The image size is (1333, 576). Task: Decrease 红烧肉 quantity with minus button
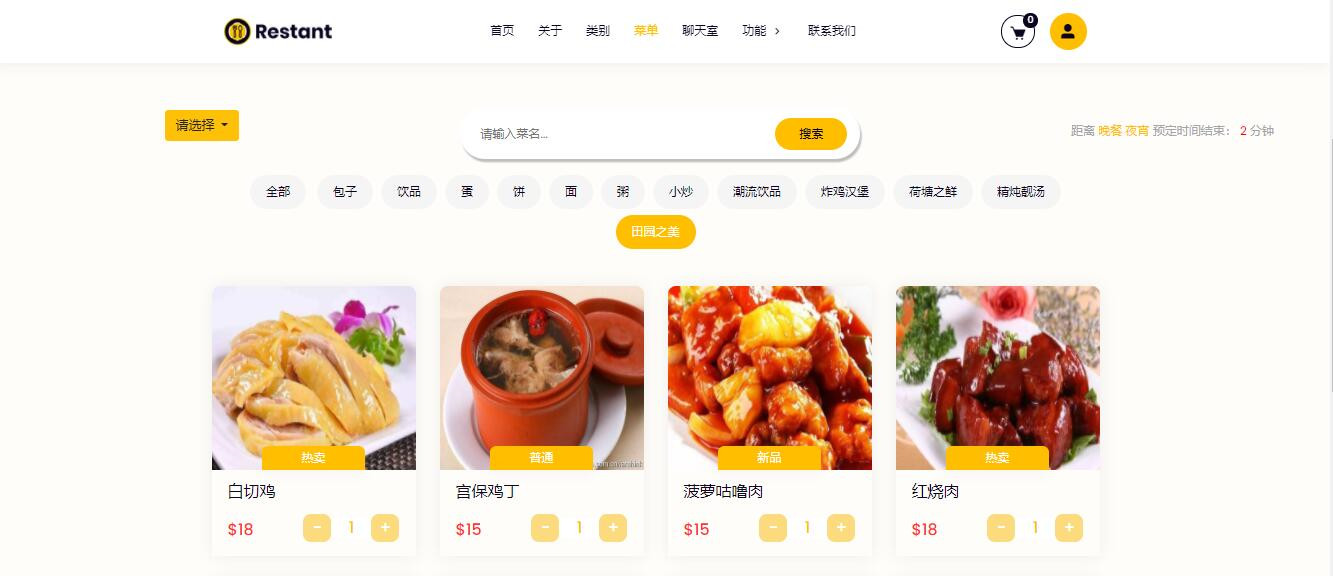tap(1001, 528)
